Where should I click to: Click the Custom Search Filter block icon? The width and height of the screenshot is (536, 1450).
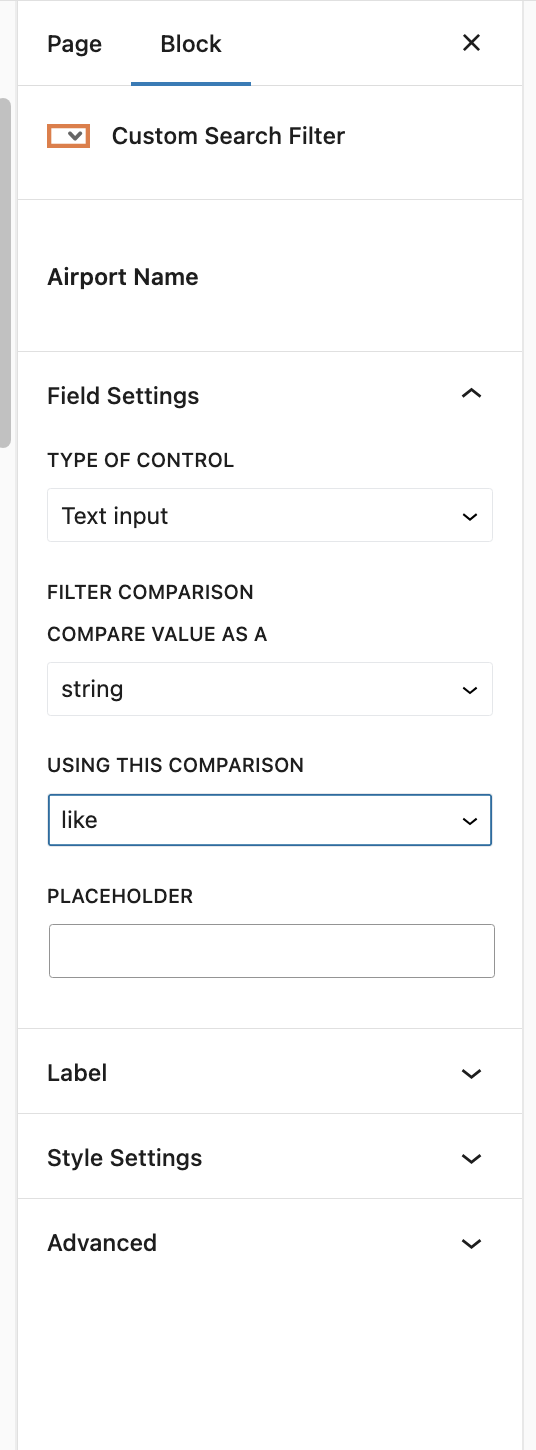point(69,136)
